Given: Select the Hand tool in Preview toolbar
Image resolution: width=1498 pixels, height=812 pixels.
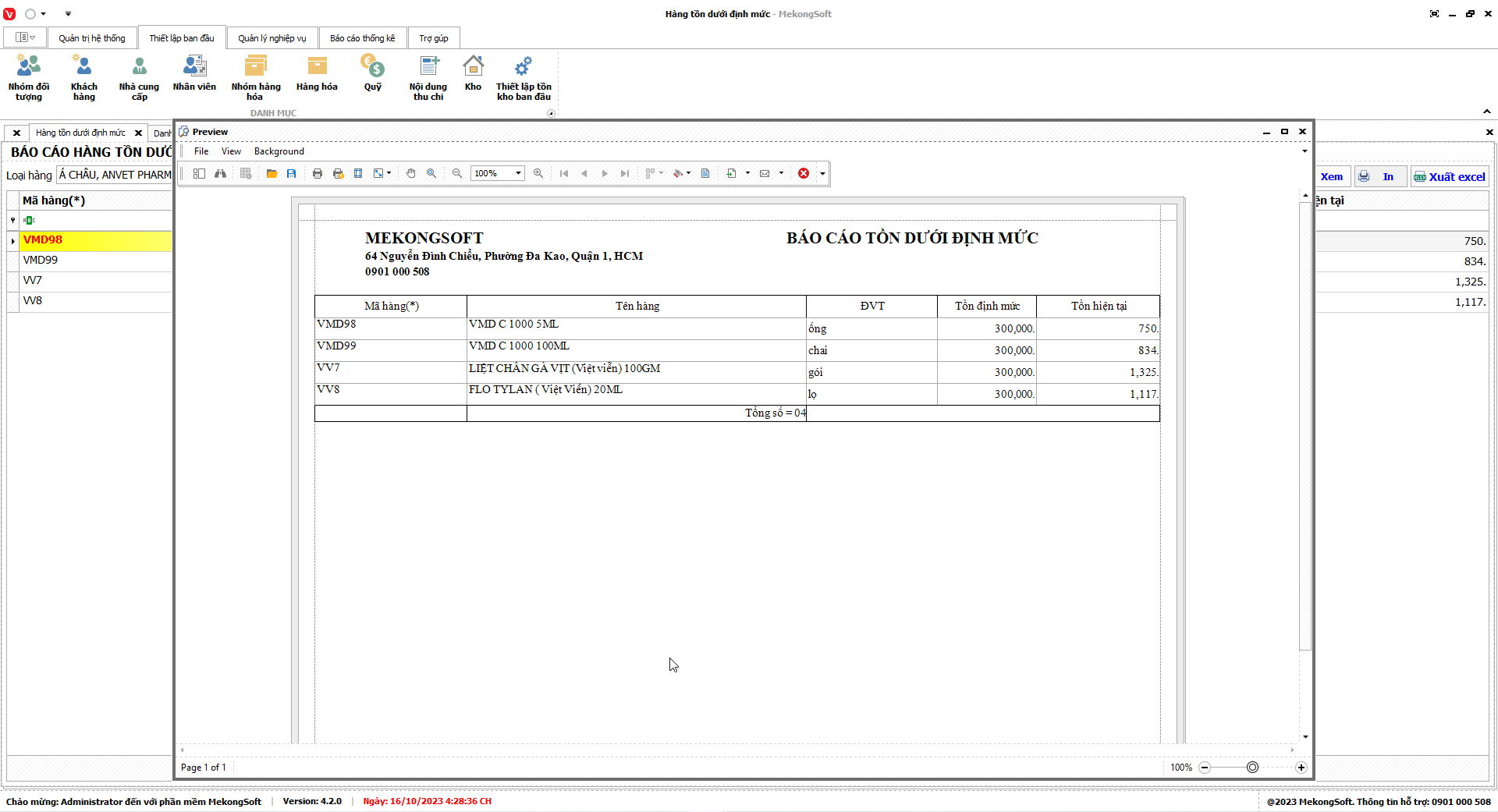Looking at the screenshot, I should coord(411,173).
